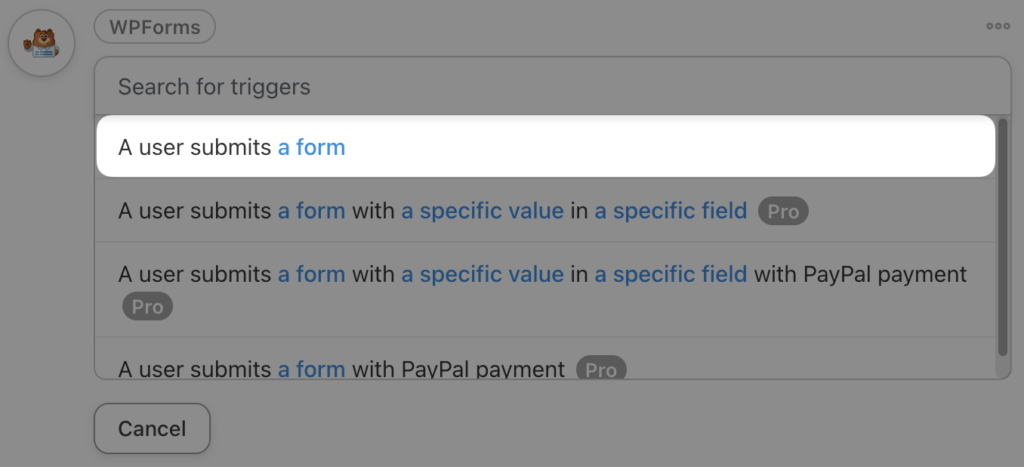Select the highlighted "A user submits a form" trigger
Viewport: 1024px width, 467px height.
point(545,147)
